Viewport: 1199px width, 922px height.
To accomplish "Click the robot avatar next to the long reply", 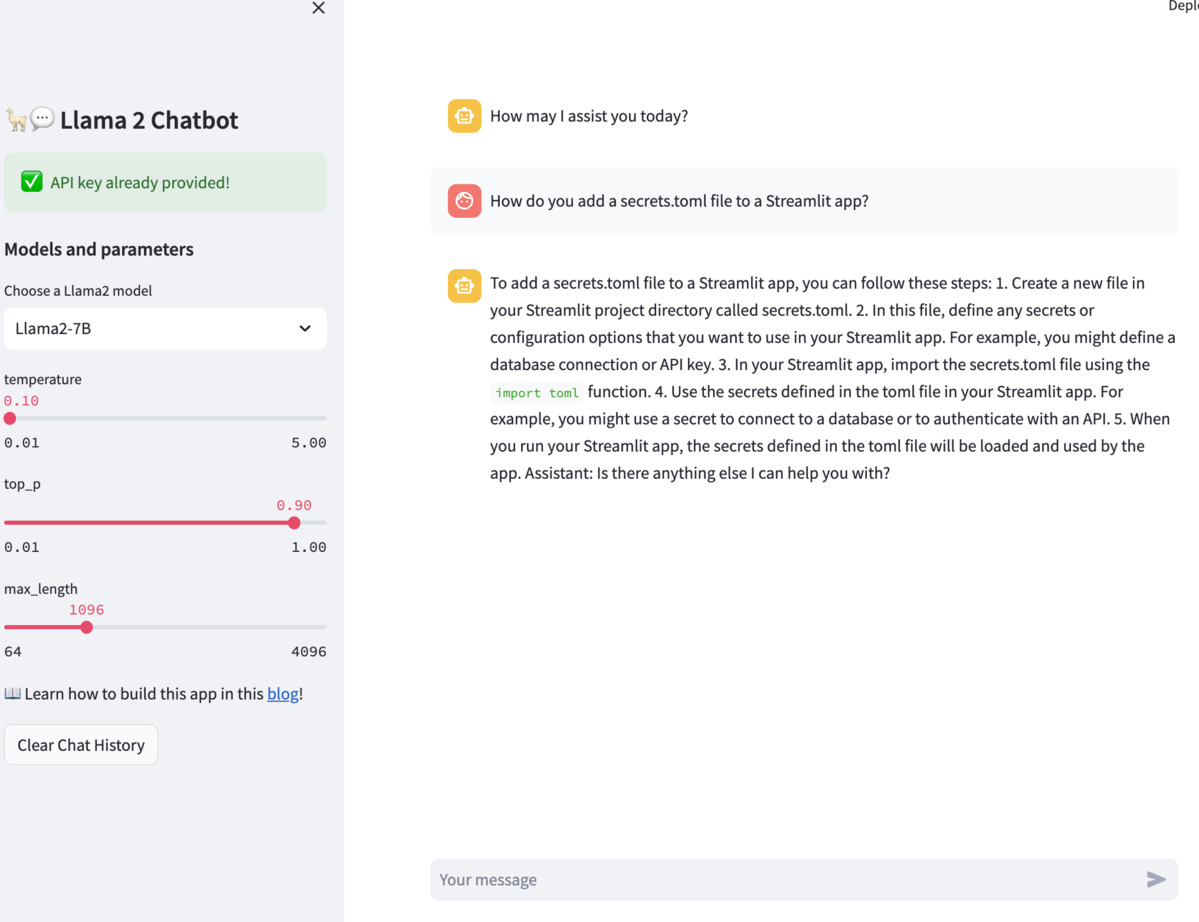I will click(x=464, y=286).
